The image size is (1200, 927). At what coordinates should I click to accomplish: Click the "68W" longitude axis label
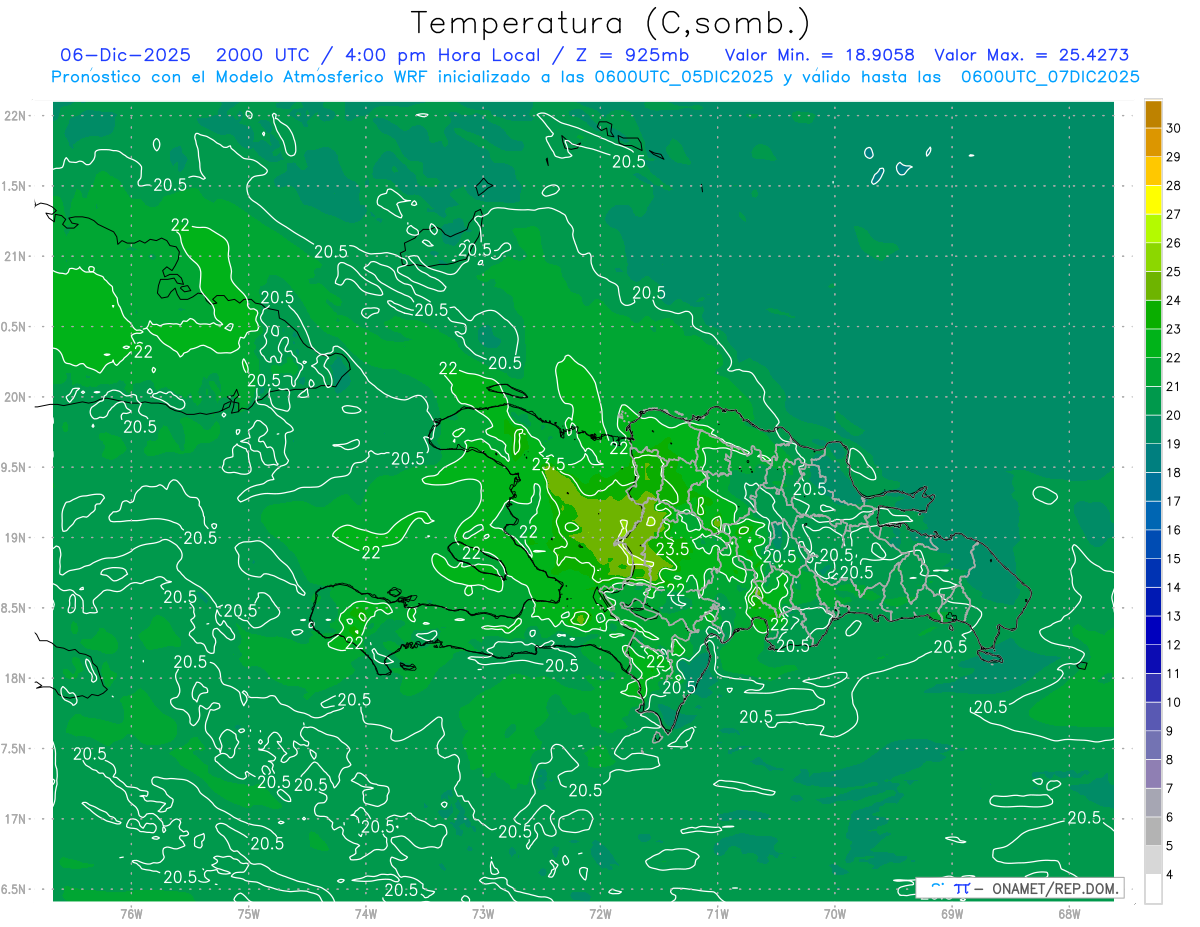coord(1069,913)
